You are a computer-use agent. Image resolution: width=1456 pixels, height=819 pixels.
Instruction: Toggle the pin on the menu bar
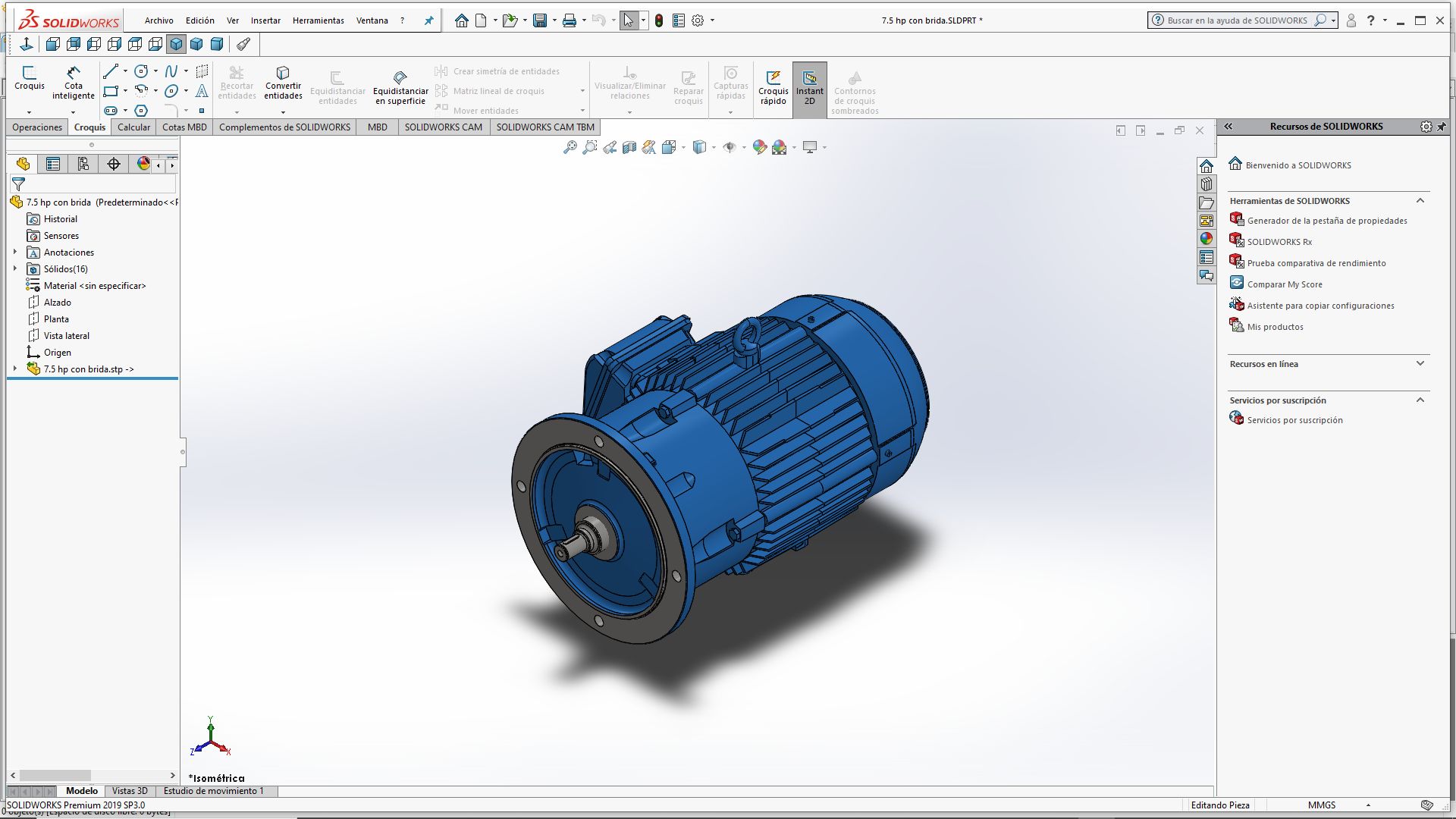point(428,20)
